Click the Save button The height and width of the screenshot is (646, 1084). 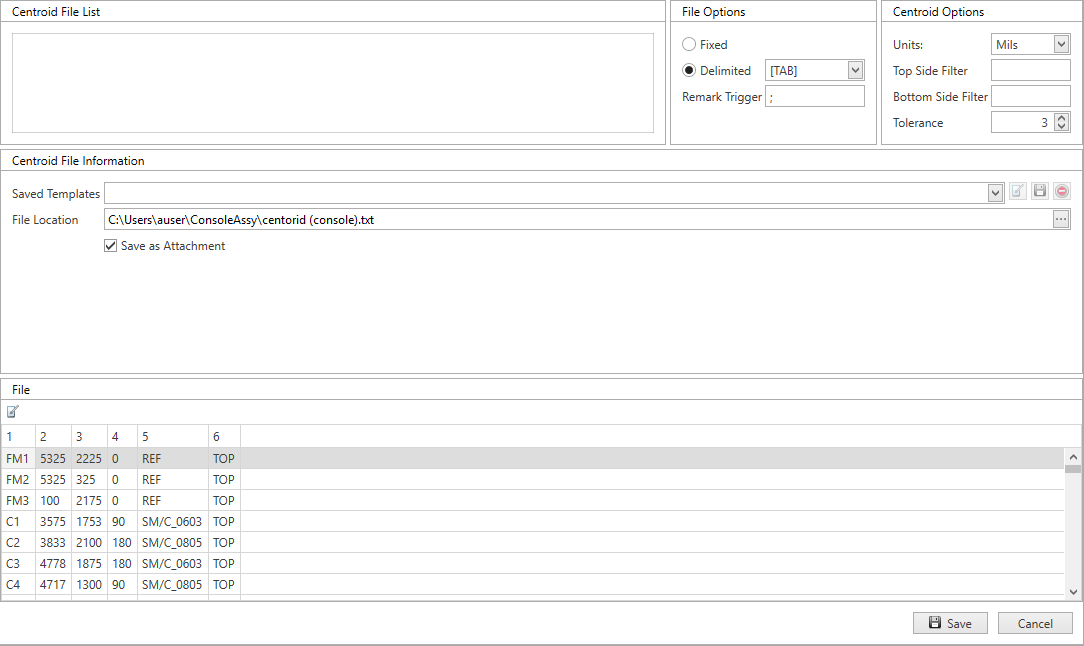(950, 622)
